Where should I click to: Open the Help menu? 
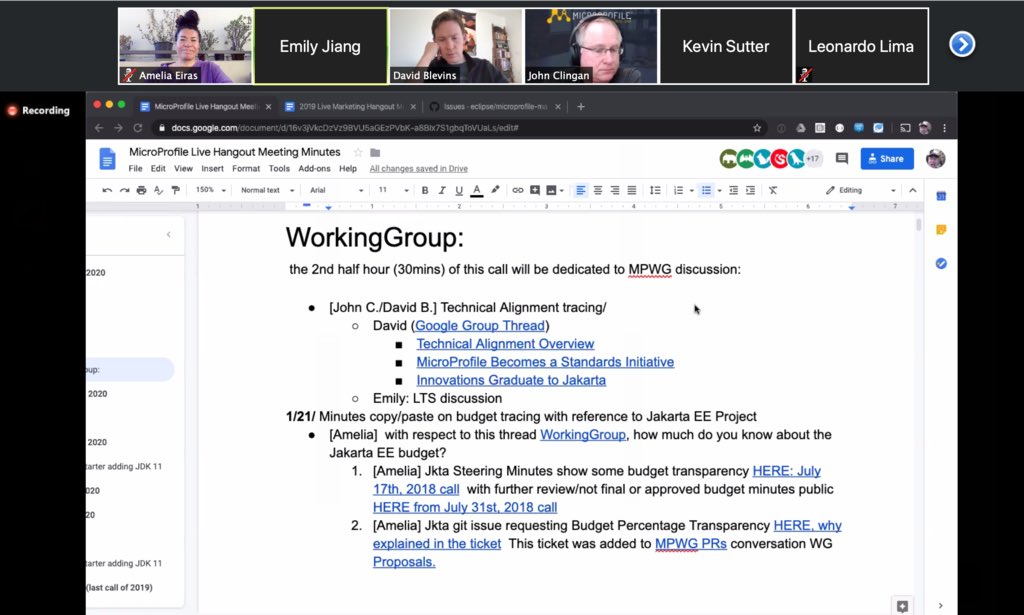[348, 168]
